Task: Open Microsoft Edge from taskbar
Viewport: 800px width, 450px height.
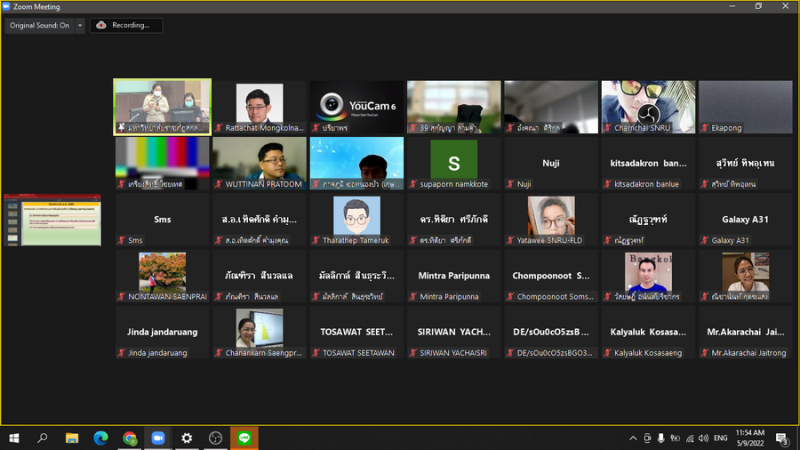Action: (100, 438)
